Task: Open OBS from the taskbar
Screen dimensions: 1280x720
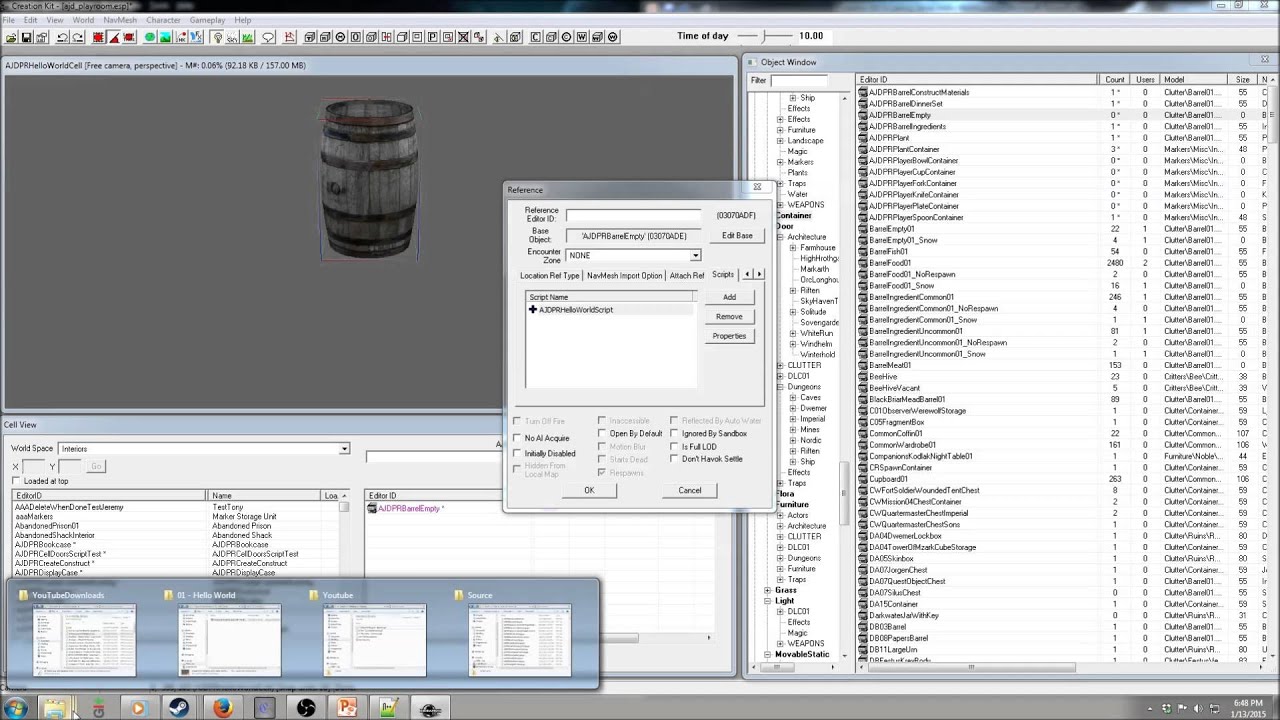Action: [306, 709]
